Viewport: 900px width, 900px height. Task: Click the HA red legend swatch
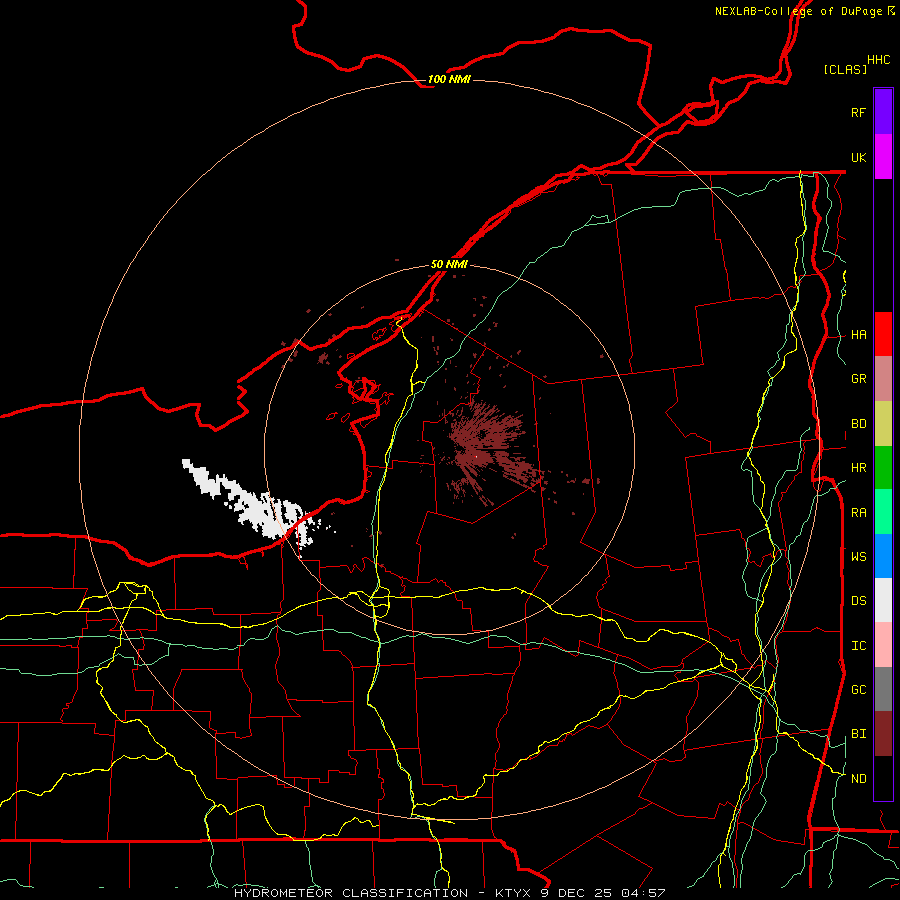(x=883, y=334)
